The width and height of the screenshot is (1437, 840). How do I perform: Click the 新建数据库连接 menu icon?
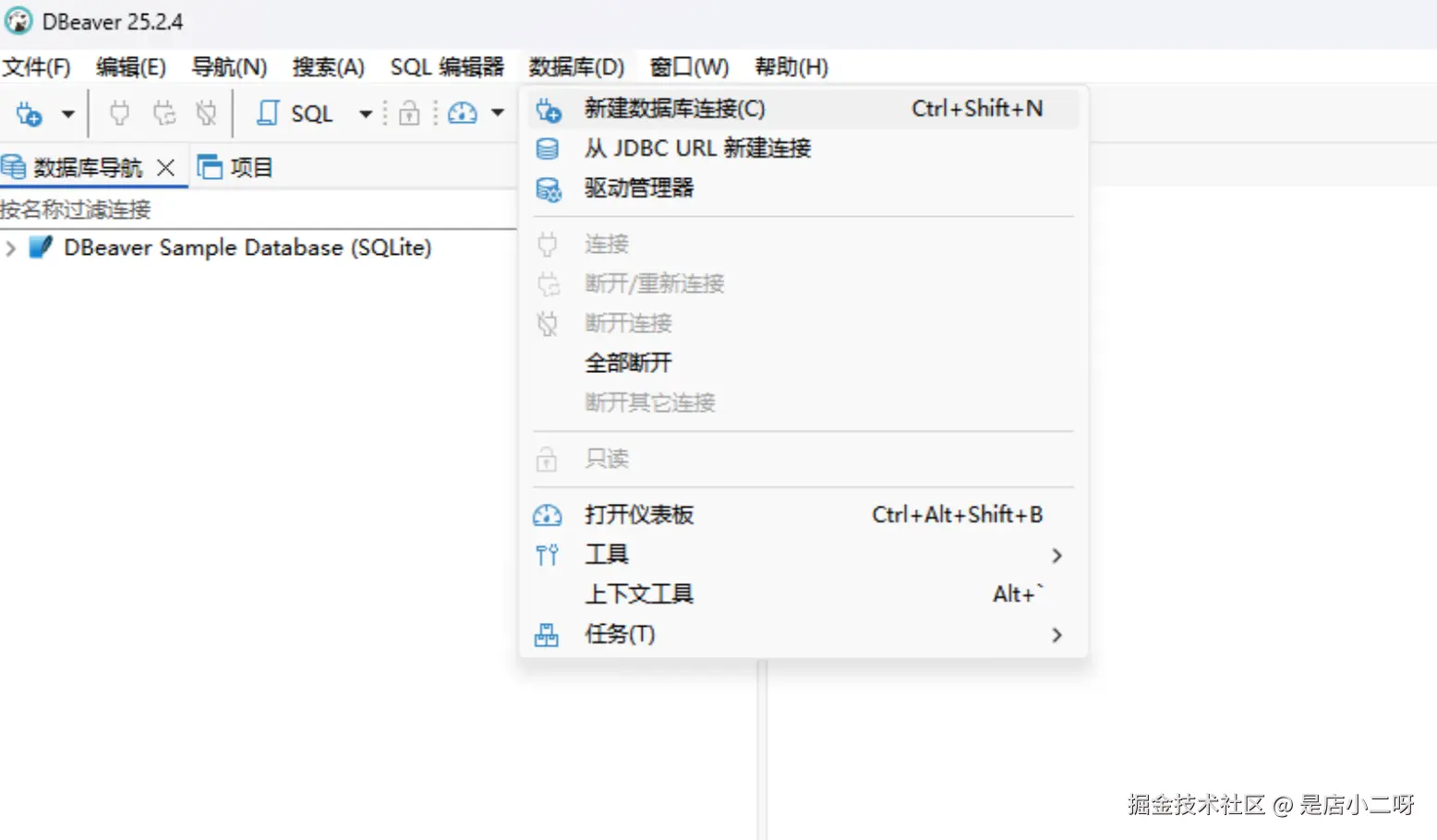548,110
